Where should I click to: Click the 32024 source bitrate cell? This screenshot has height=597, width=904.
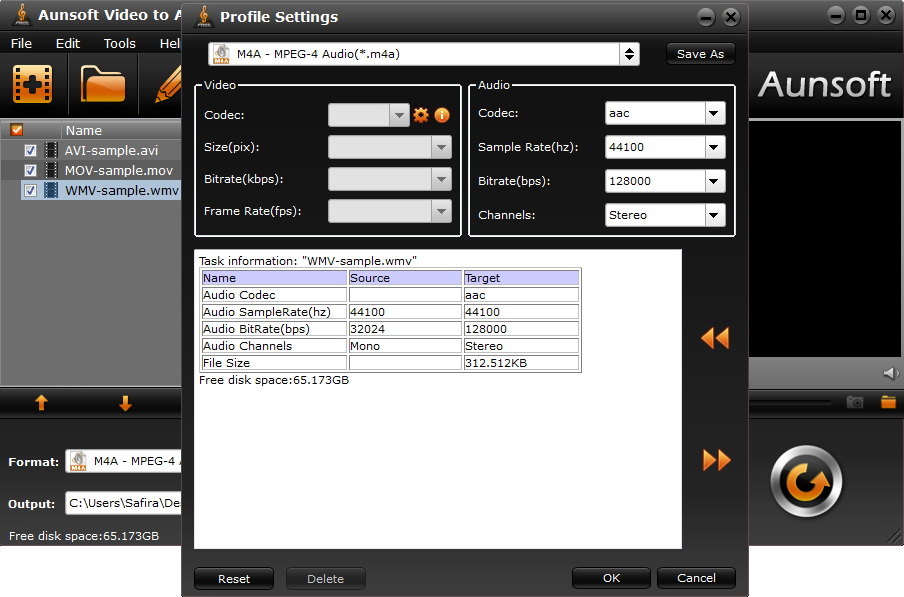point(405,329)
